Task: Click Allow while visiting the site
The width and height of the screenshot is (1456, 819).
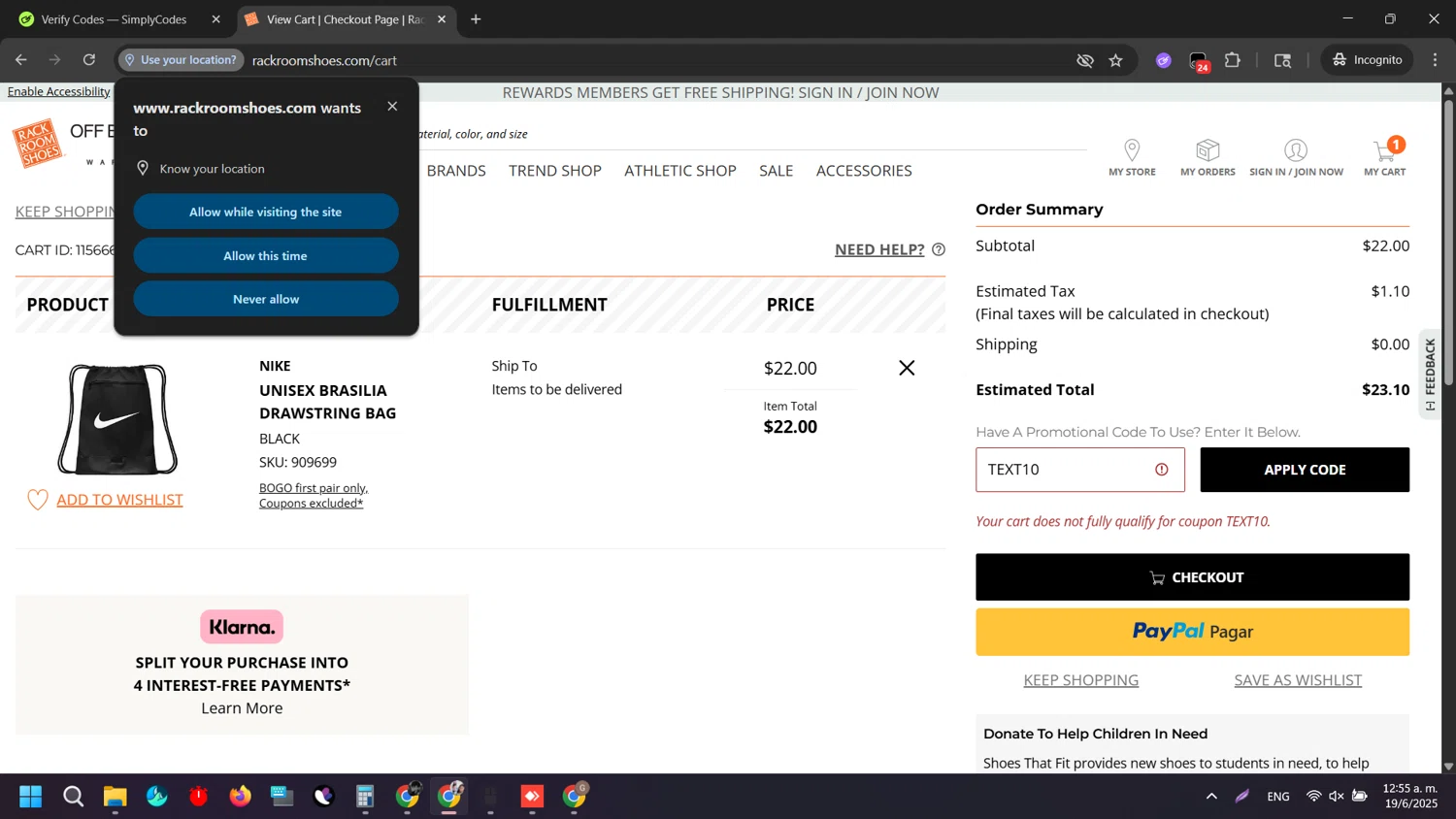Action: point(266,212)
